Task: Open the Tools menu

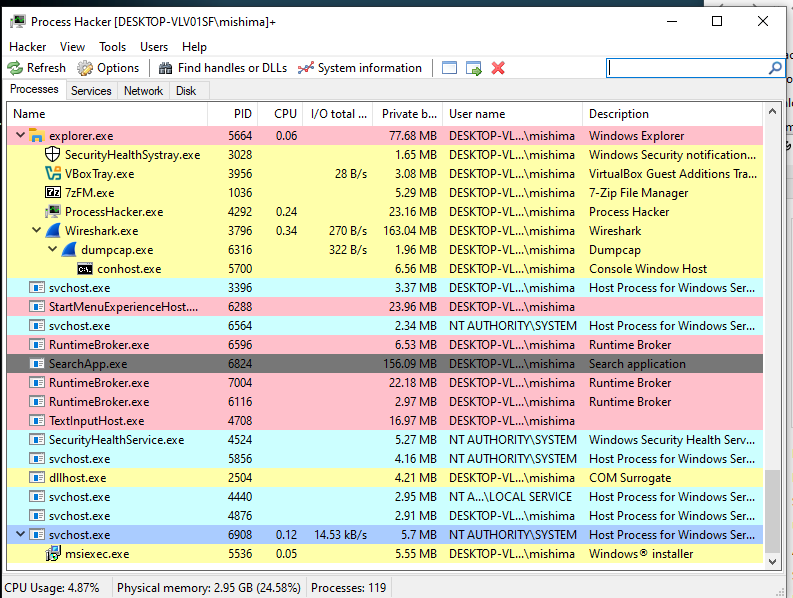Action: pyautogui.click(x=112, y=47)
